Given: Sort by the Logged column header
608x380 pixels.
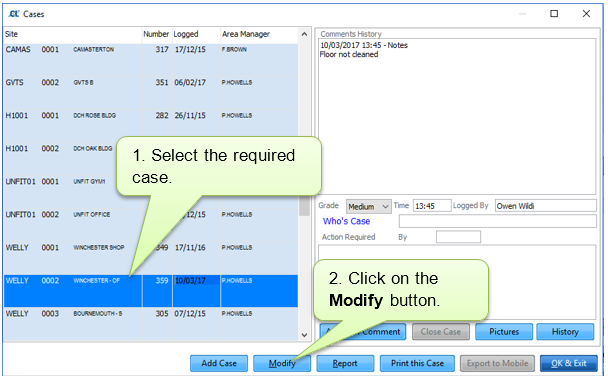Looking at the screenshot, I should (196, 34).
